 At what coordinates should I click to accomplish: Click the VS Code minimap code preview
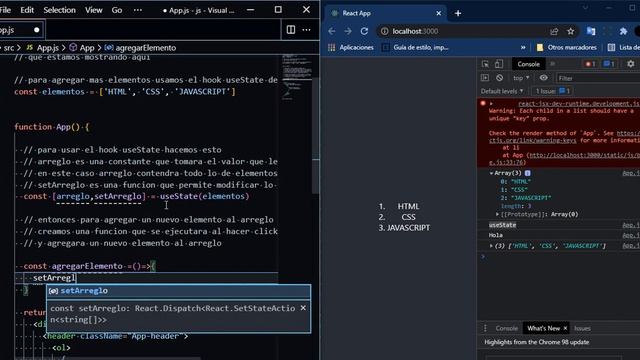tap(296, 78)
